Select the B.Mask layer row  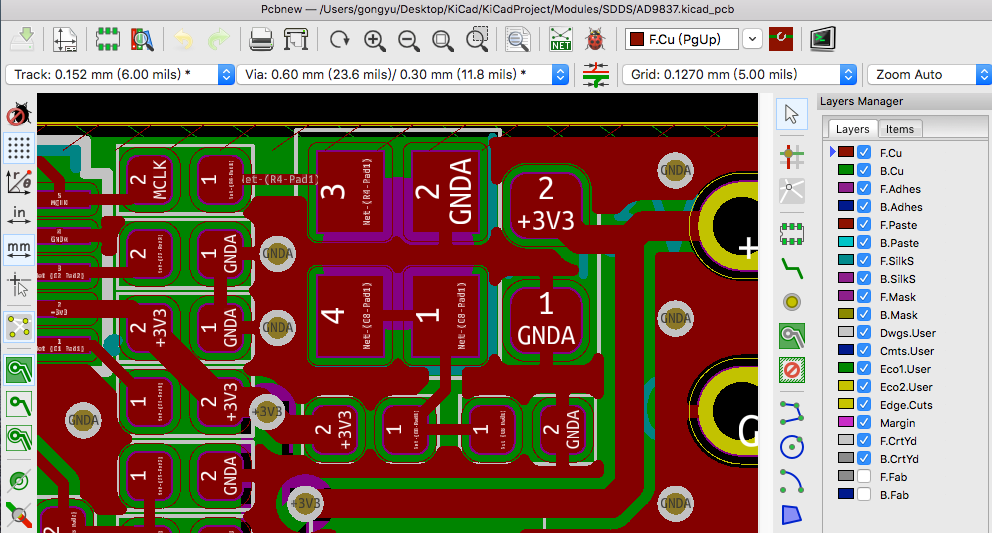(x=907, y=315)
